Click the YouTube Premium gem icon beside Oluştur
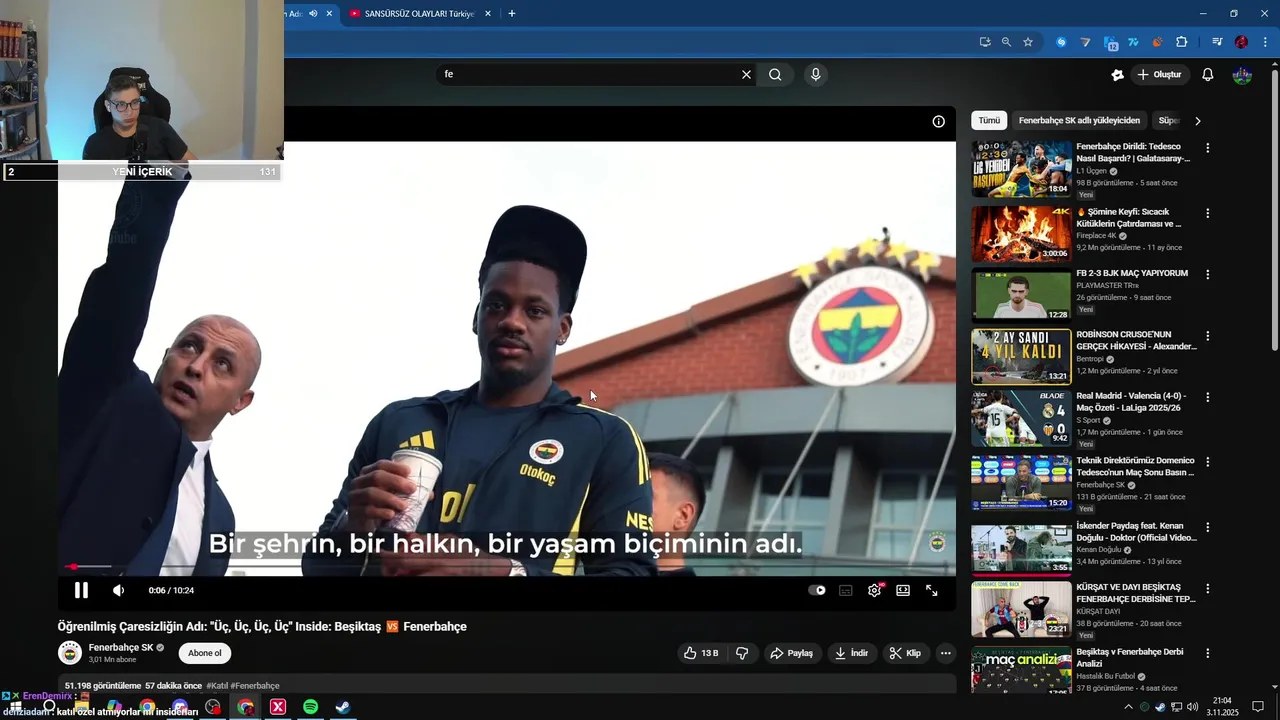 pos(1117,74)
